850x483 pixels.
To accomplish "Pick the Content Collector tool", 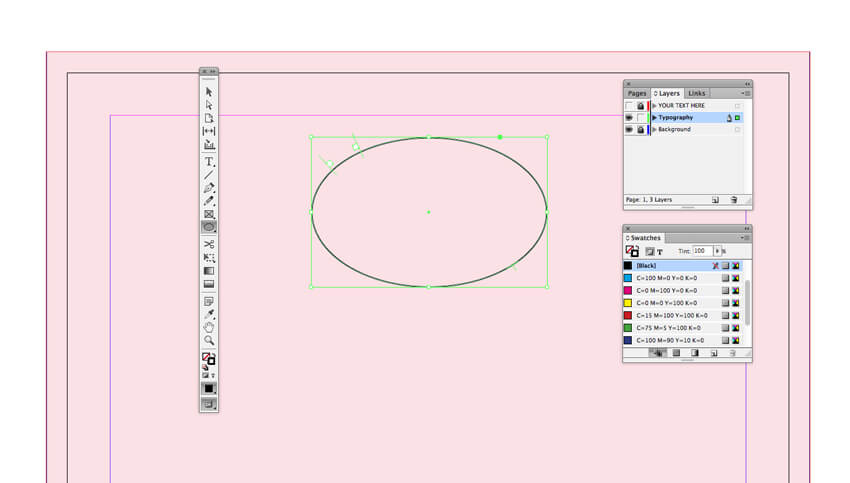I will point(209,145).
